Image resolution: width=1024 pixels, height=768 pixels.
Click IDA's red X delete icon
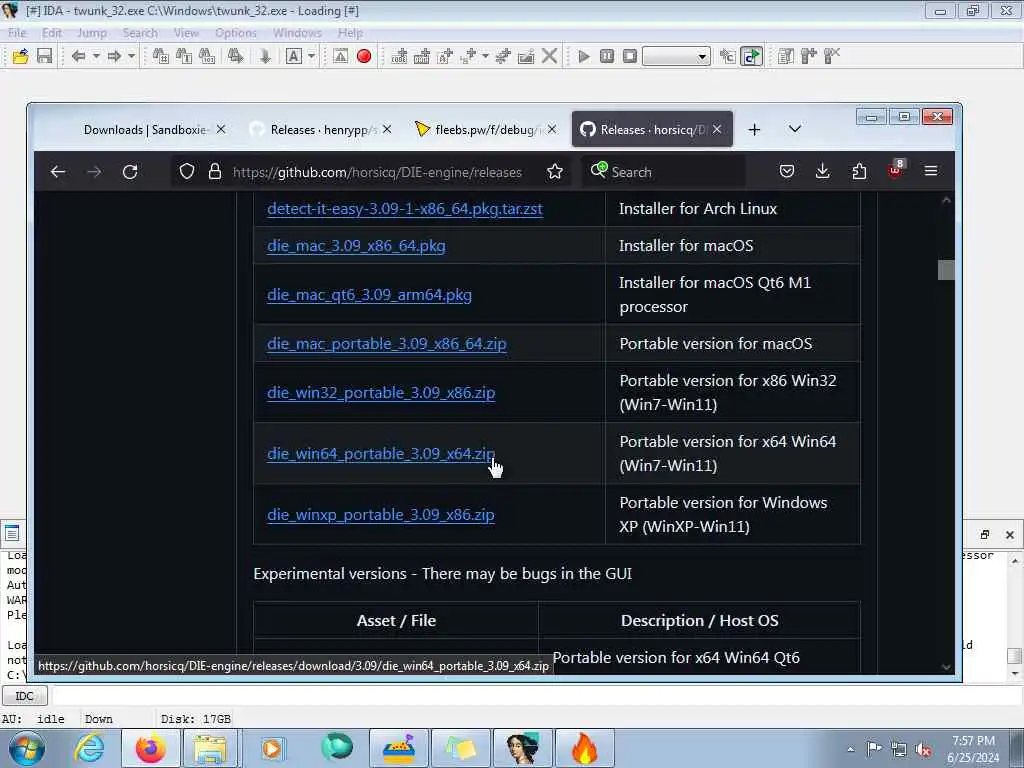click(550, 56)
